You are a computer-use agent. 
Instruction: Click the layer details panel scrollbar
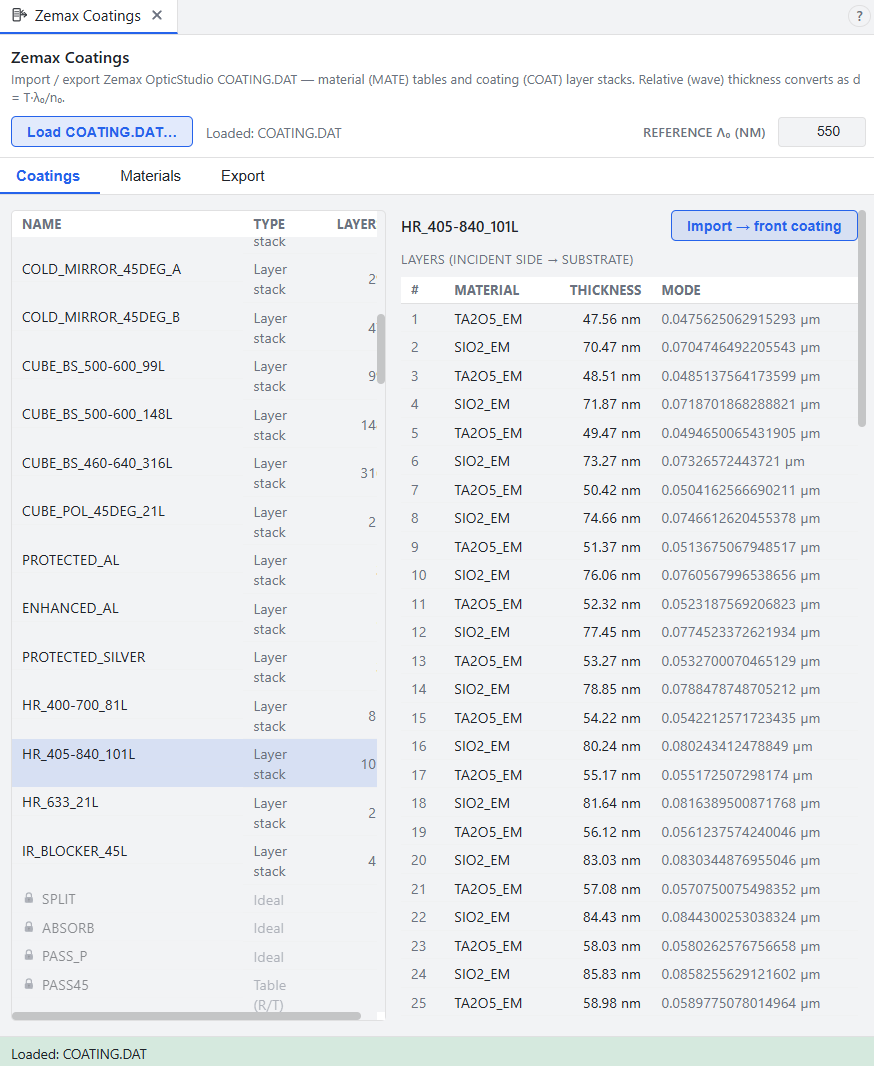pyautogui.click(x=862, y=319)
